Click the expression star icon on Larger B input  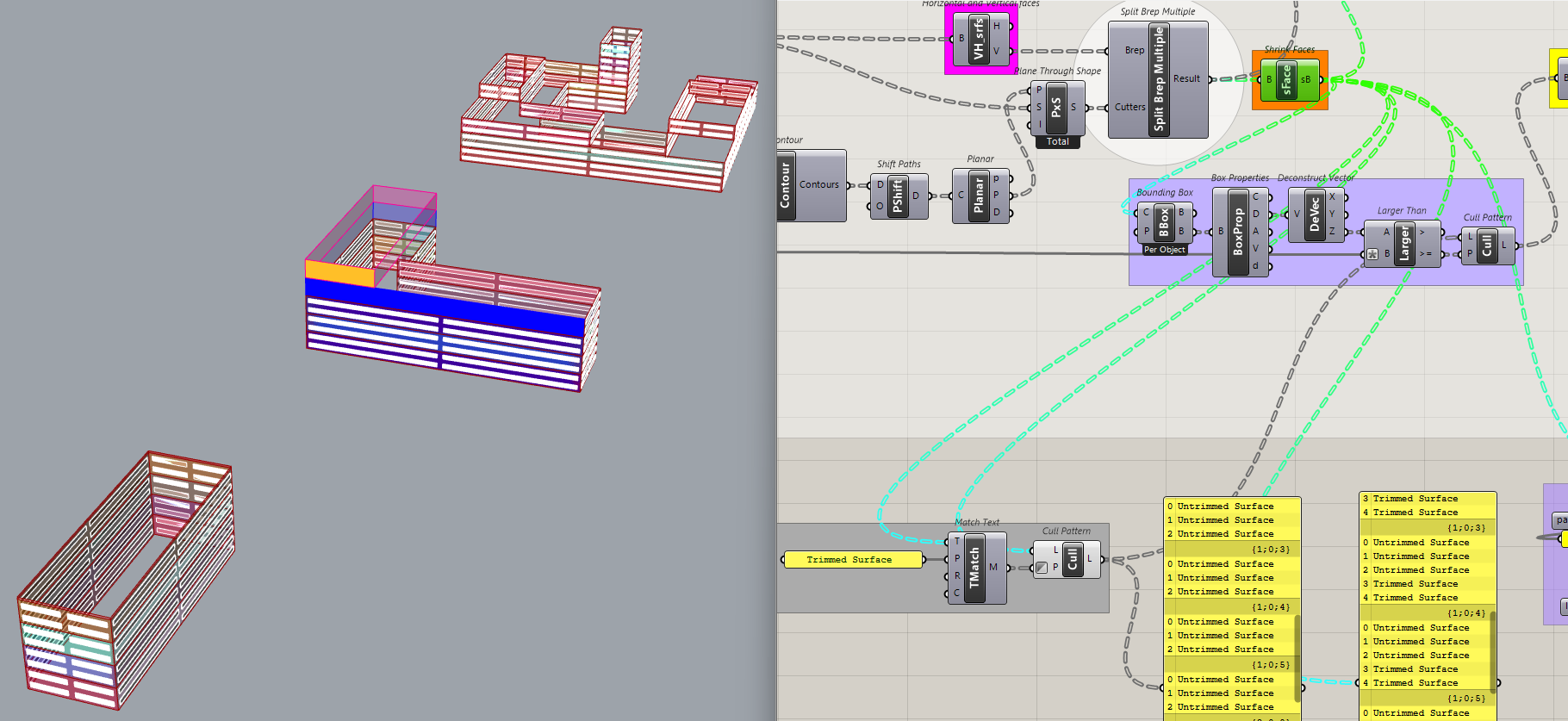[1372, 254]
